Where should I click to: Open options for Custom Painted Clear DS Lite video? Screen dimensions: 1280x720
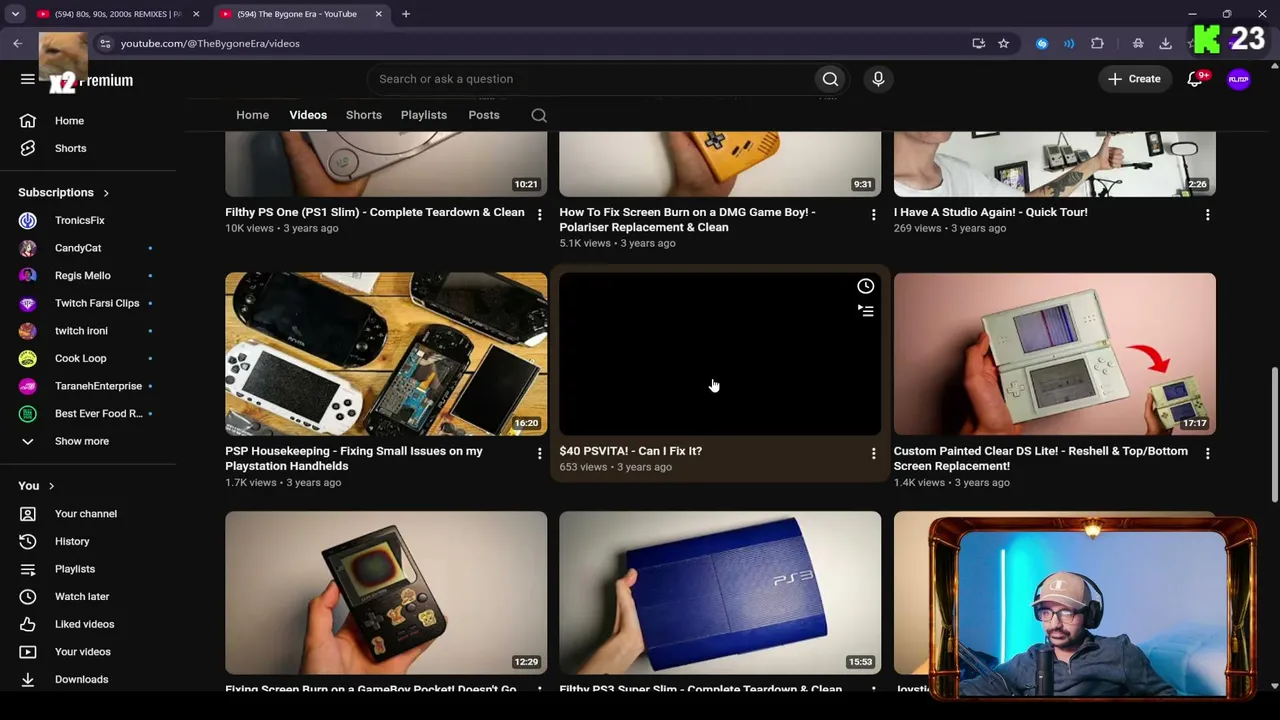(1207, 453)
